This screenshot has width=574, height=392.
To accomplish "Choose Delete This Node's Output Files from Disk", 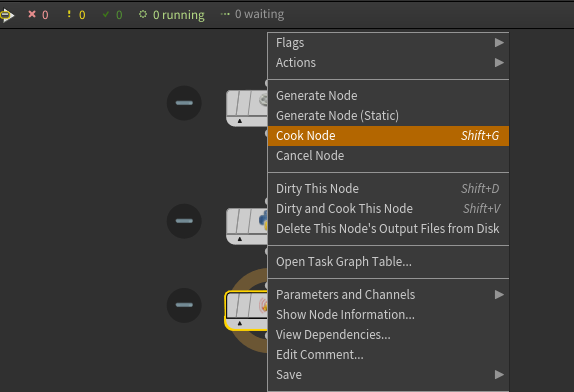I will coord(388,229).
